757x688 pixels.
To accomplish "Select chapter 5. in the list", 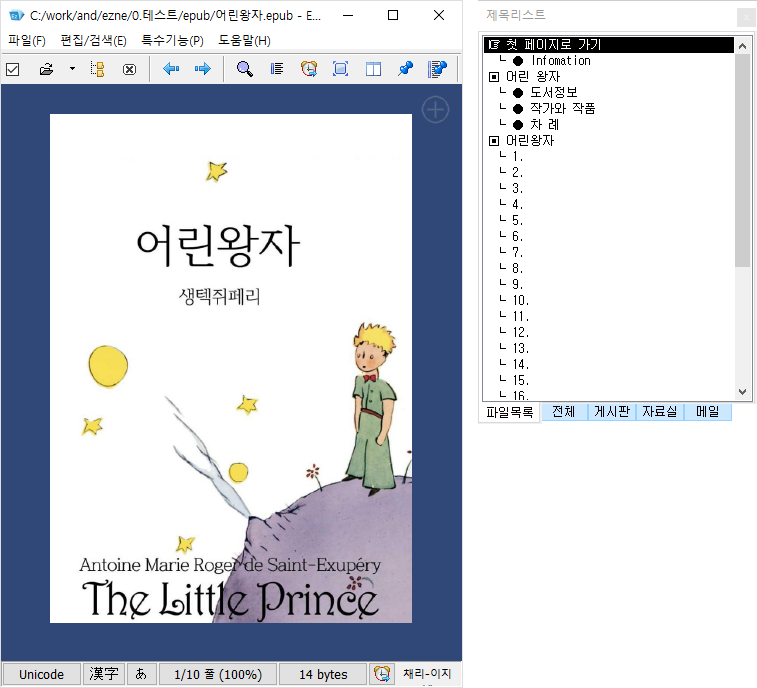I will pyautogui.click(x=518, y=221).
